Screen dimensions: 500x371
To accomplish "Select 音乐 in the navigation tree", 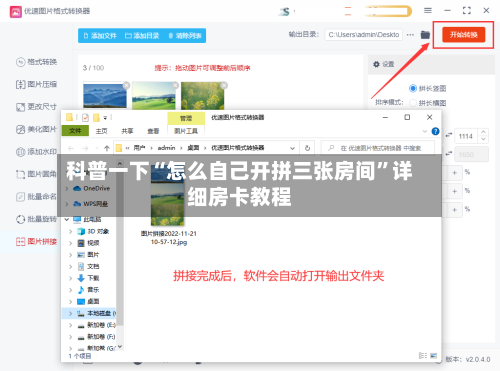I will 89,290.
